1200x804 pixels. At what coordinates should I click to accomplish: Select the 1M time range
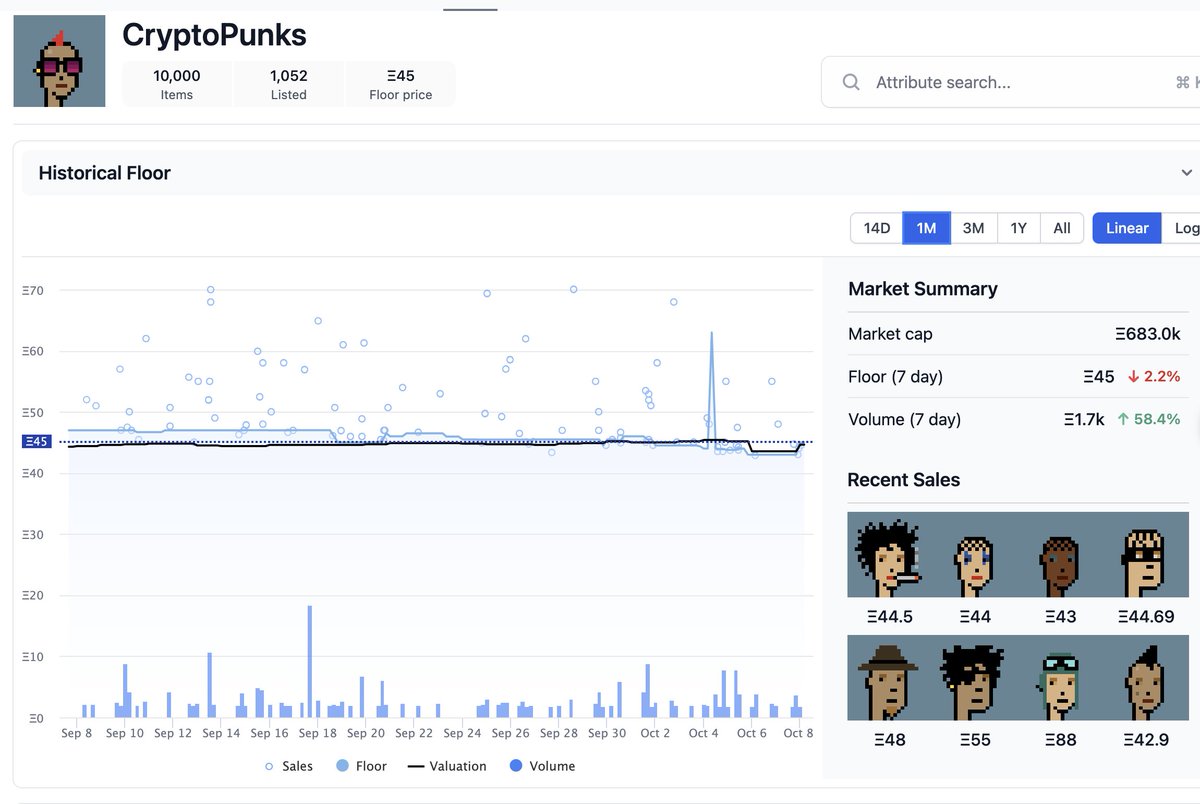(x=926, y=228)
